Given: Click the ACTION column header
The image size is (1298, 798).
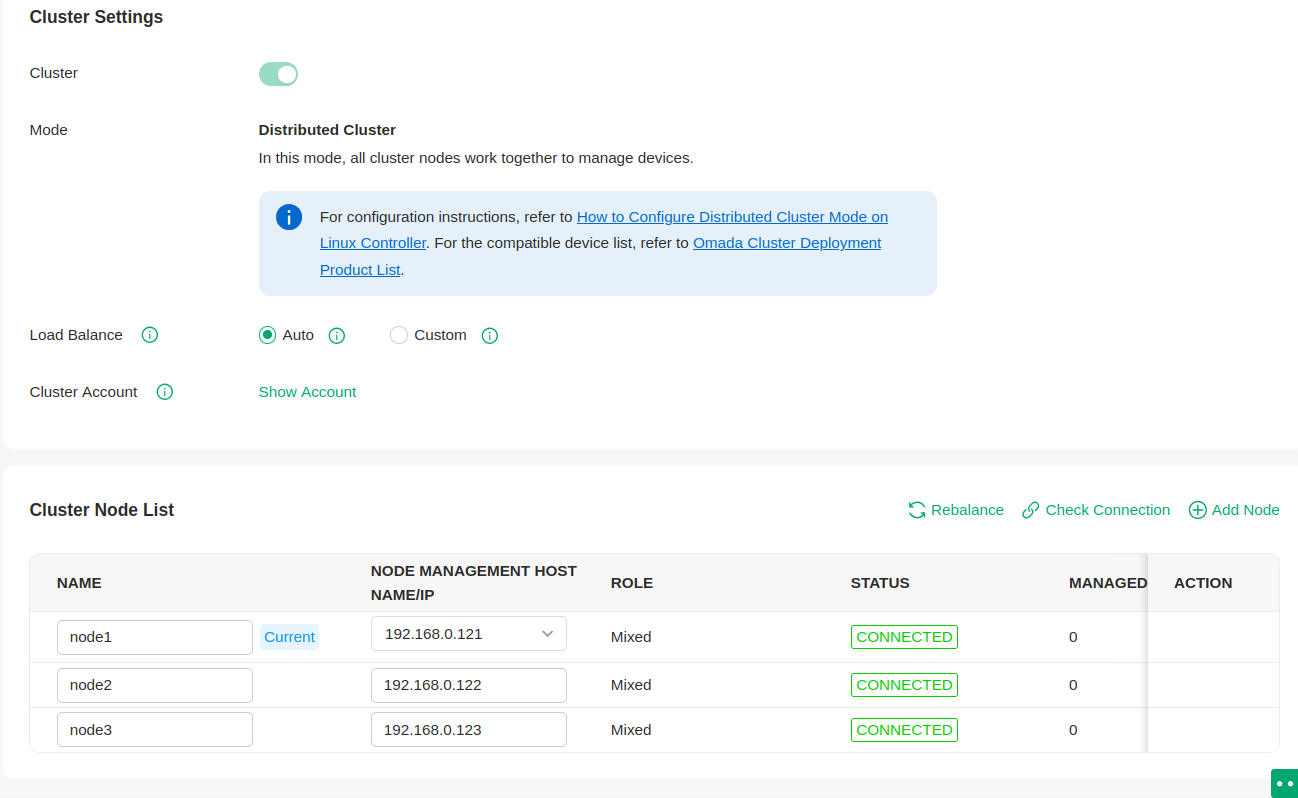Looking at the screenshot, I should tap(1203, 583).
